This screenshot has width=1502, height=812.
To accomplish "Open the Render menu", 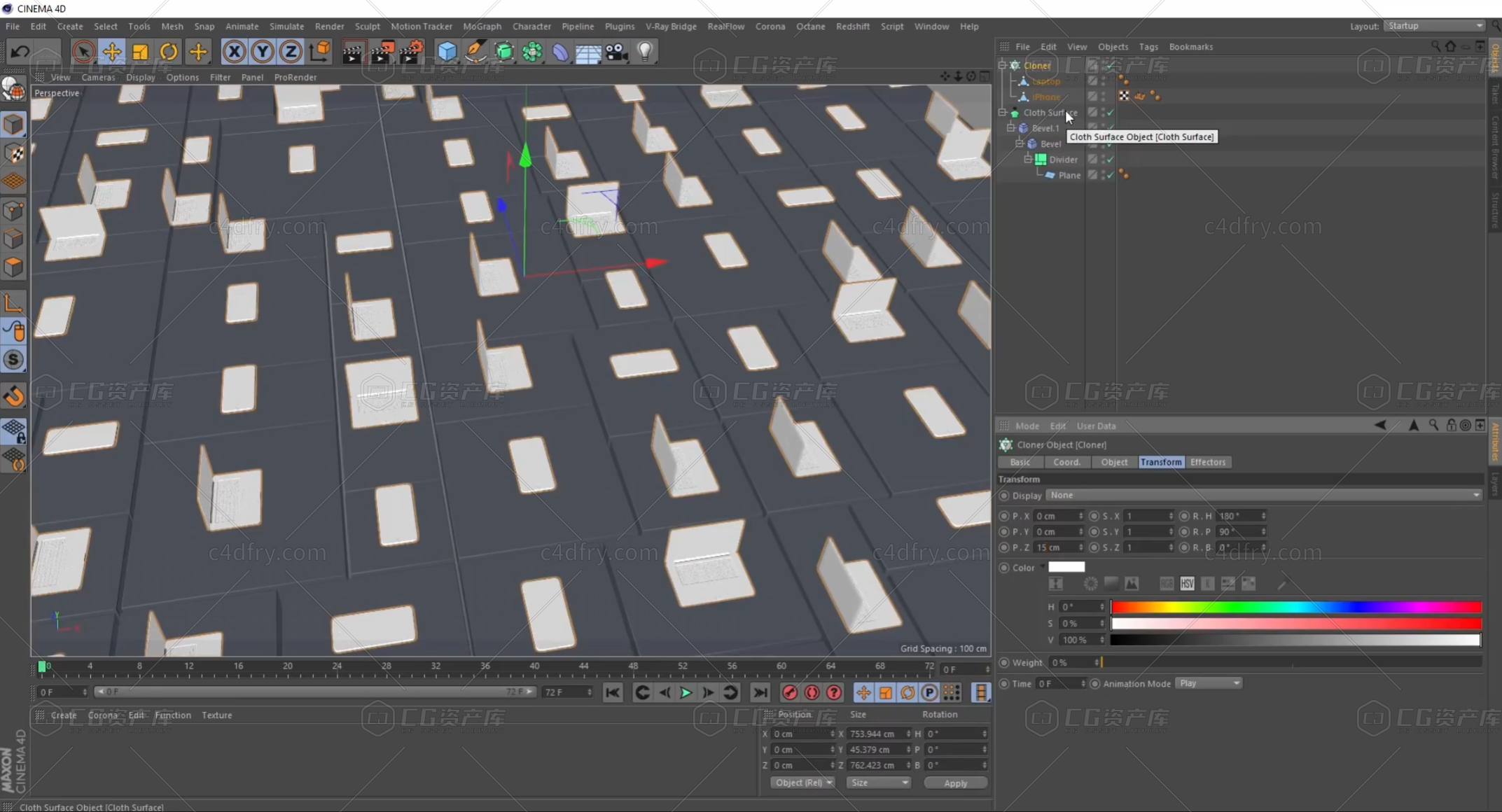I will tap(329, 26).
